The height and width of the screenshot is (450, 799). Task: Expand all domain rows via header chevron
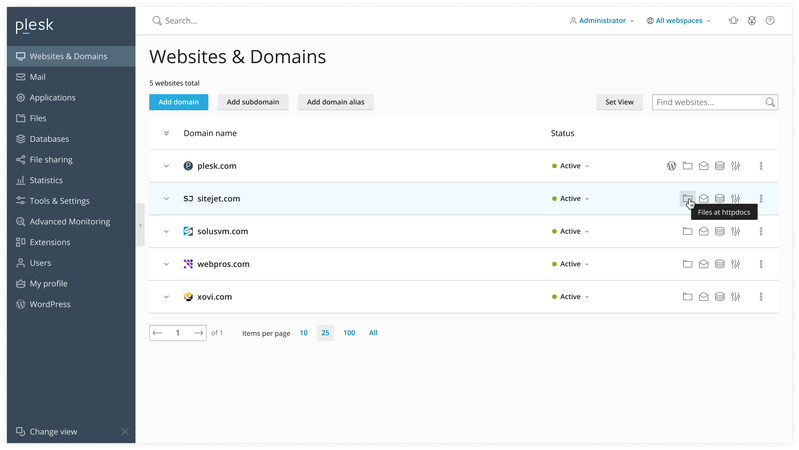[167, 133]
